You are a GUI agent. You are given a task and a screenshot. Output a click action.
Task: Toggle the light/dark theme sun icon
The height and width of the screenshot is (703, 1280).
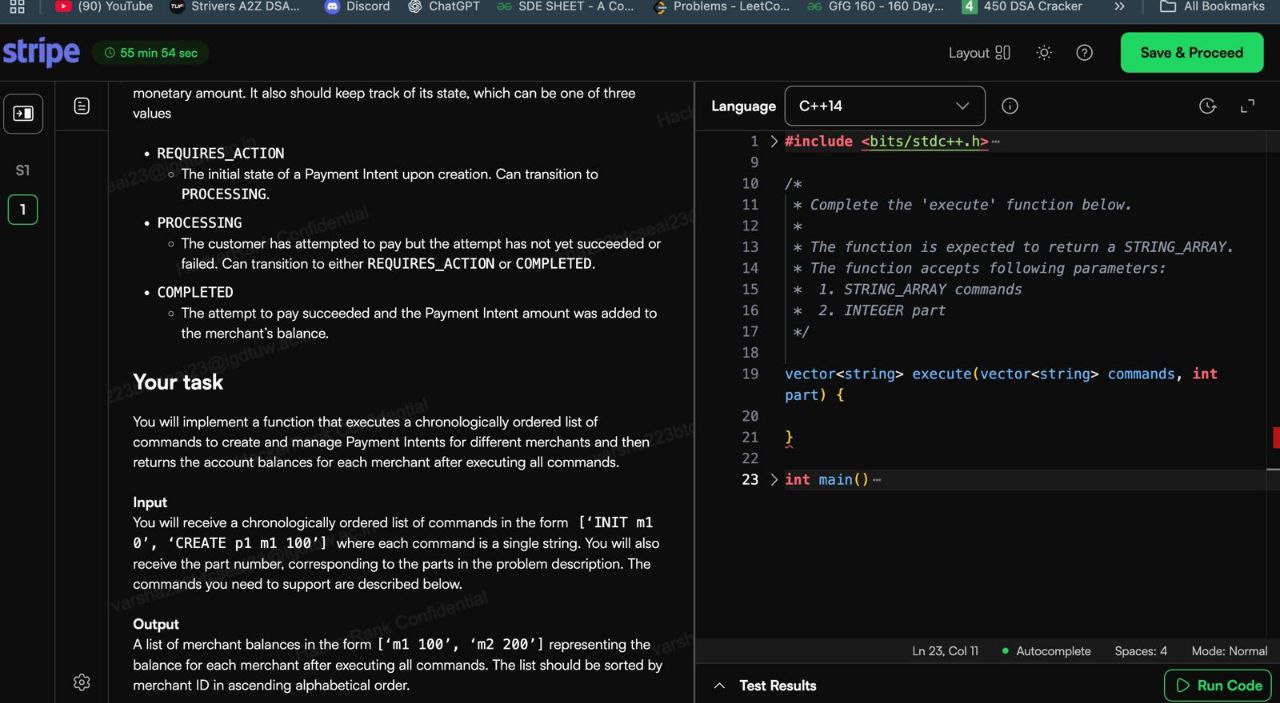[x=1044, y=53]
